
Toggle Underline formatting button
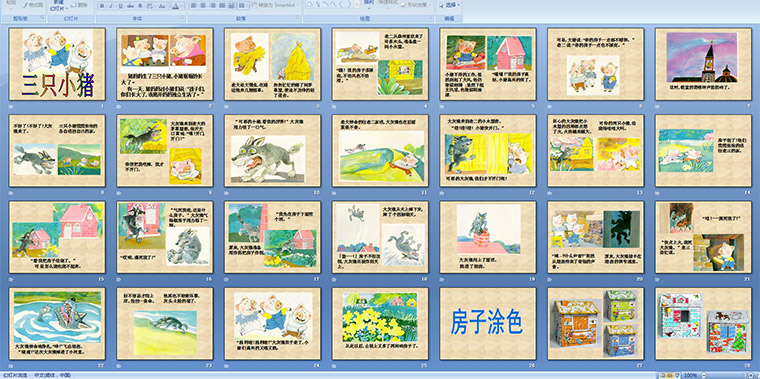coord(120,6)
